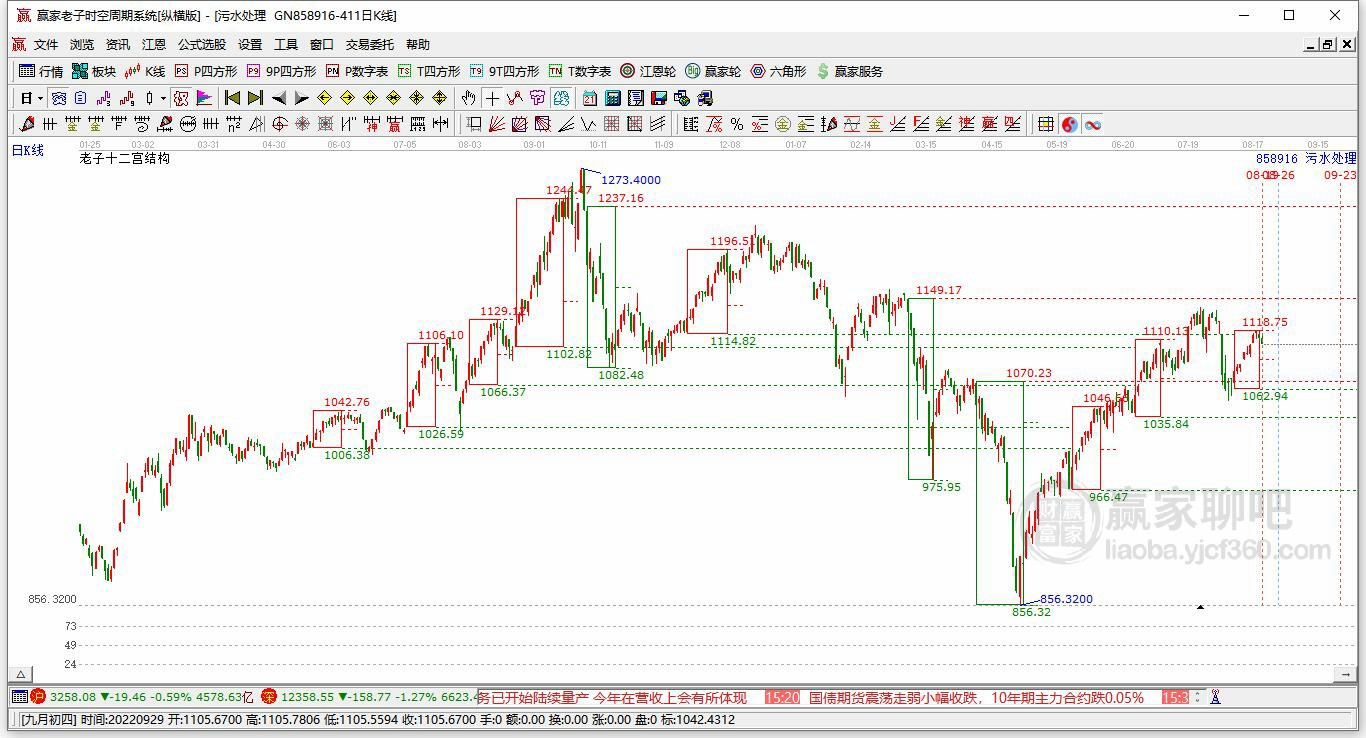Jump to first bar icon
The height and width of the screenshot is (738, 1366).
(232, 98)
